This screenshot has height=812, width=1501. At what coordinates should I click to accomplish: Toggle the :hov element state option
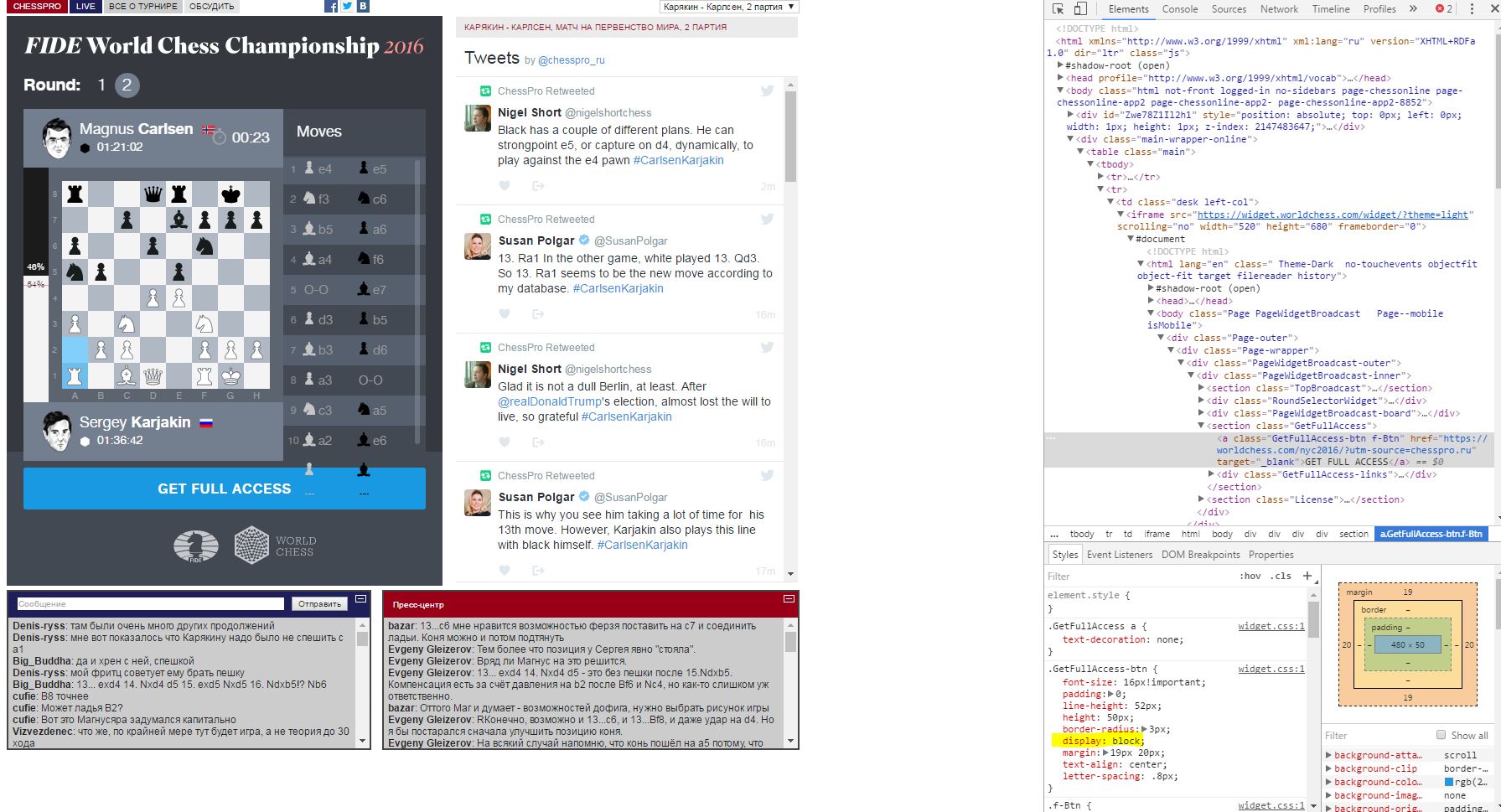tap(1250, 576)
